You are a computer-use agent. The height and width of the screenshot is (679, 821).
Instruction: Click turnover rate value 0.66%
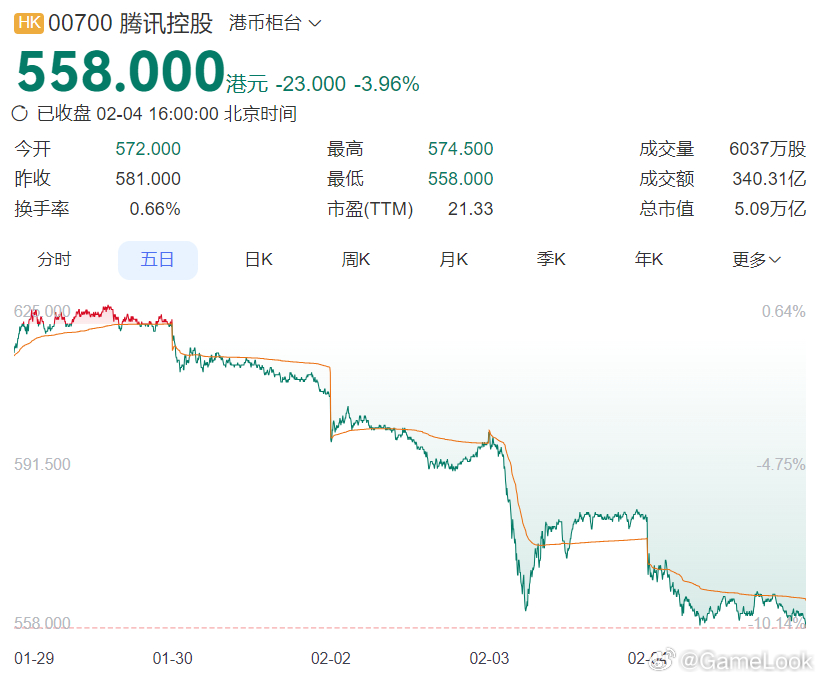click(155, 209)
